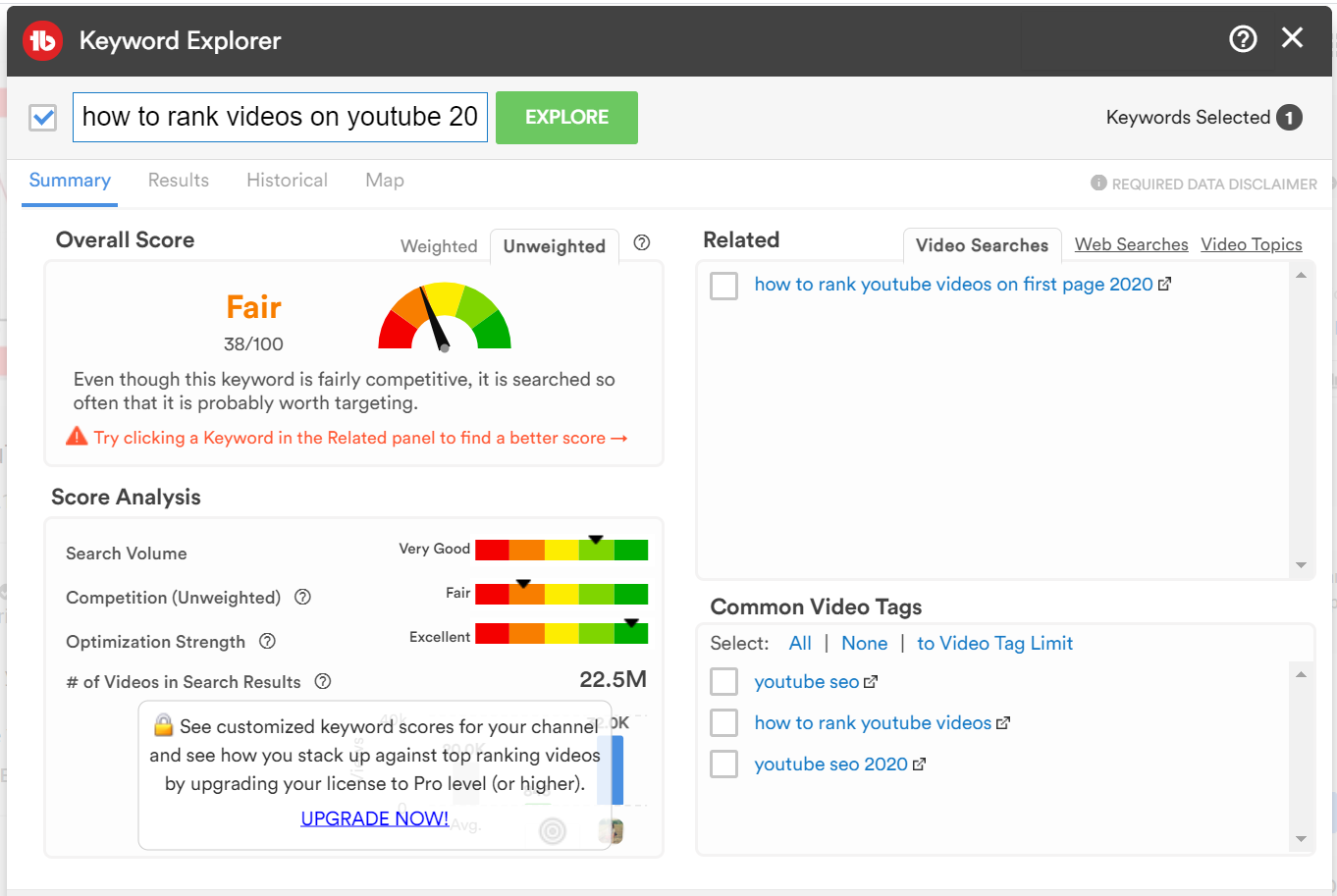Click the info icon before Required Data Disclaimer
This screenshot has height=896, width=1337.
point(1098,183)
